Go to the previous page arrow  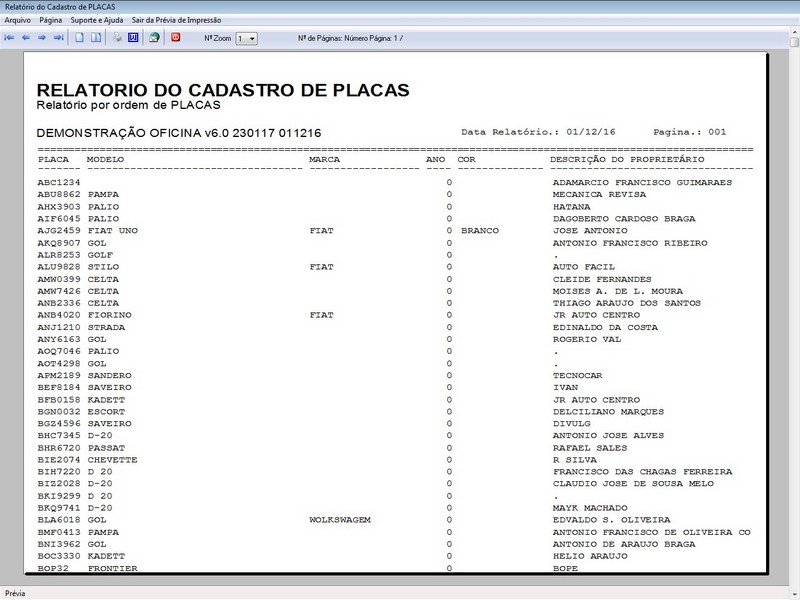(x=27, y=38)
